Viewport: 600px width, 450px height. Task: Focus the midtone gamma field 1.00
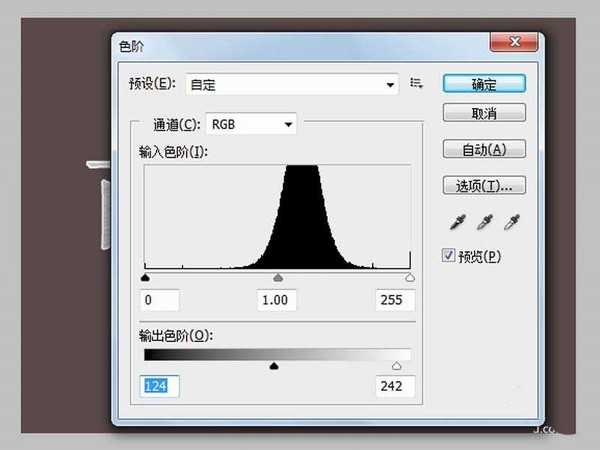pos(278,300)
